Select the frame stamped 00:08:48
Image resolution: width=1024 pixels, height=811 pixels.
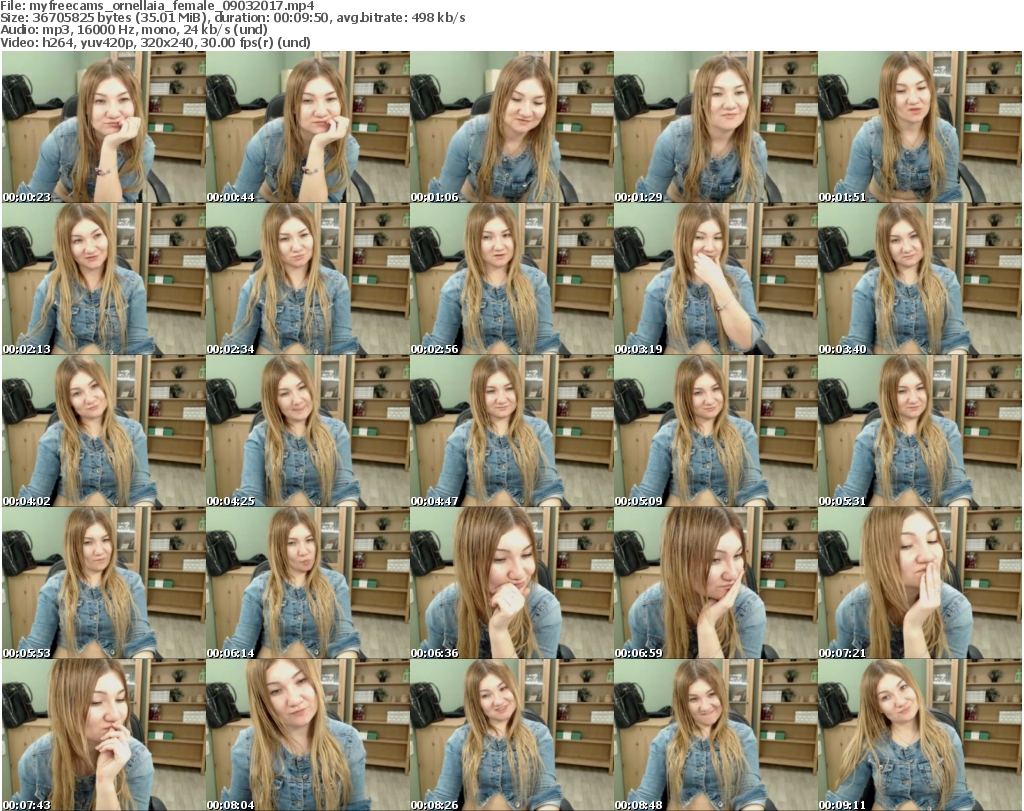[715, 735]
